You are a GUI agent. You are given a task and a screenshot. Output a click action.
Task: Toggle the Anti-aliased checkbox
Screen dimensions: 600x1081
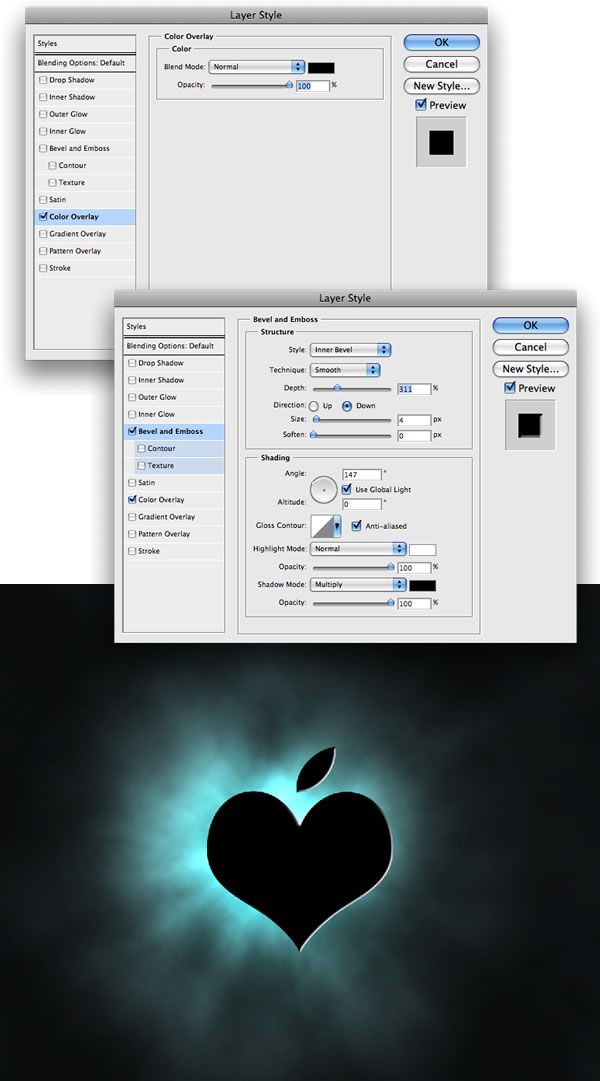357,525
